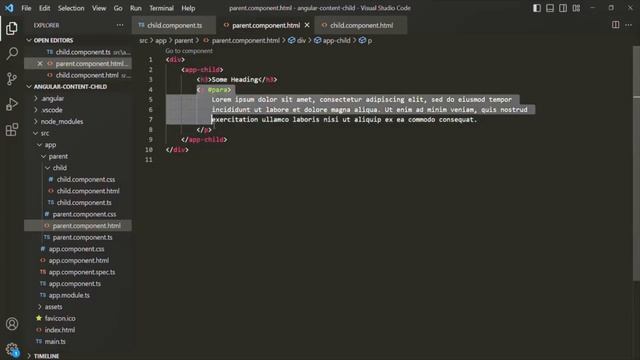Open the Selection menu
This screenshot has height=360, width=640.
pos(71,8)
